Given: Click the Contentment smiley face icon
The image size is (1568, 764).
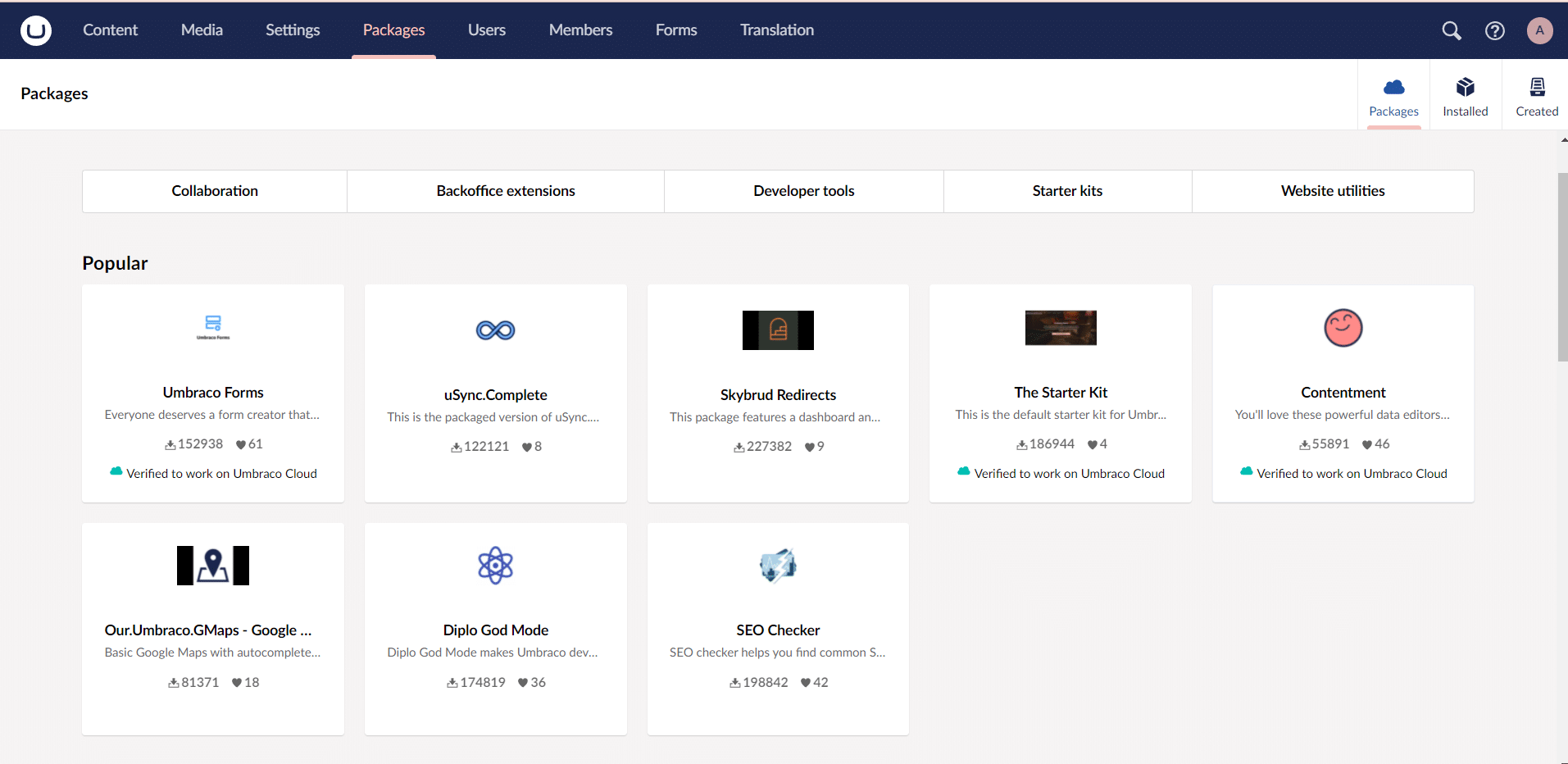Looking at the screenshot, I should (x=1343, y=328).
